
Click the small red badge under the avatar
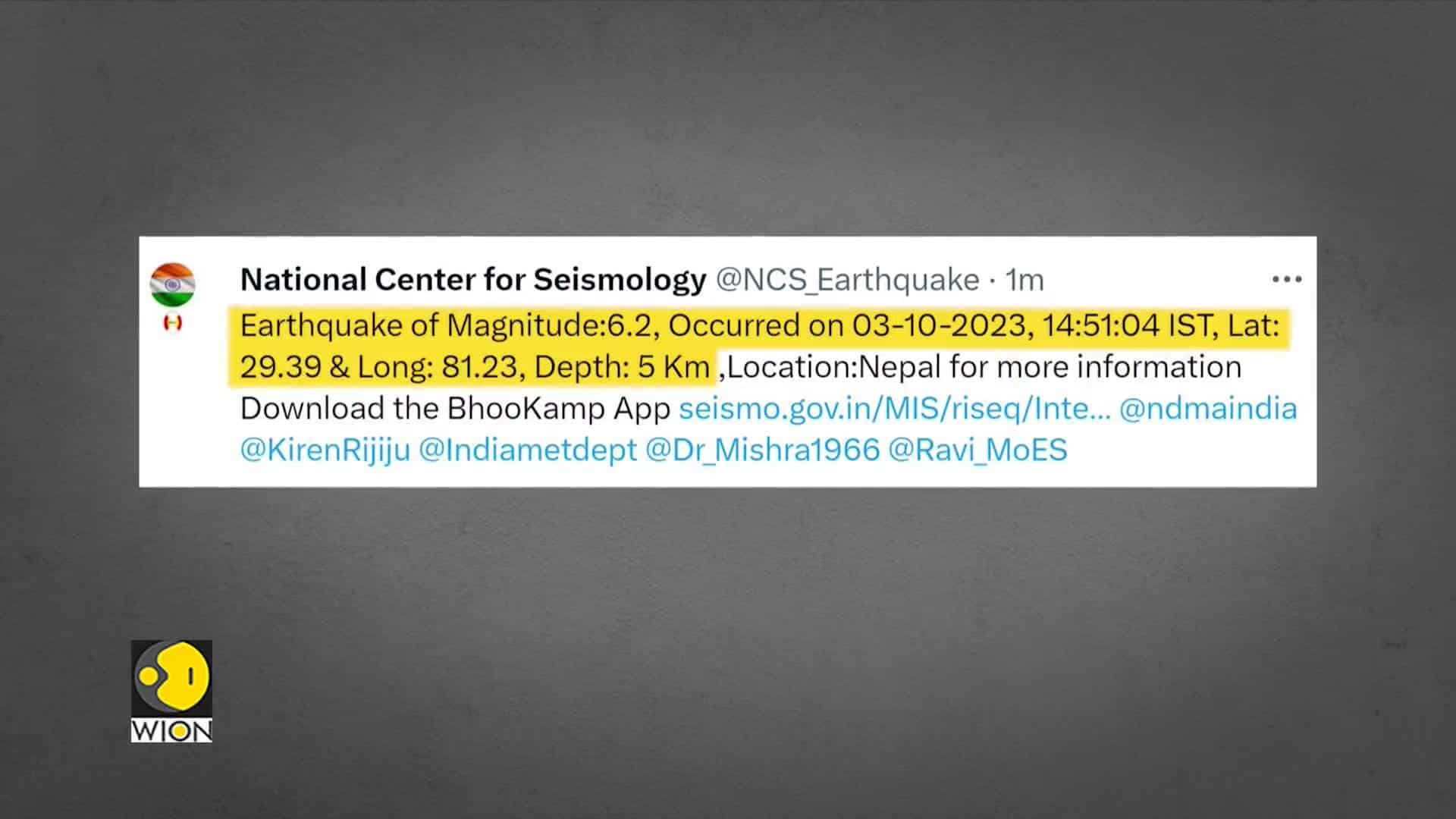(173, 323)
